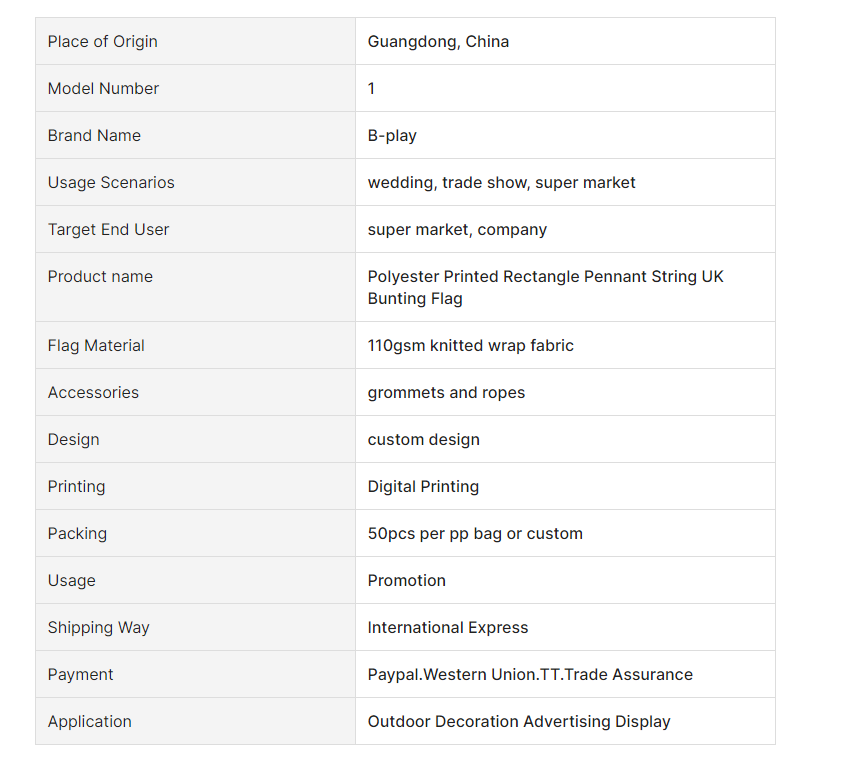Click the 'Brand Name' label cell
The width and height of the screenshot is (842, 761).
coord(94,135)
